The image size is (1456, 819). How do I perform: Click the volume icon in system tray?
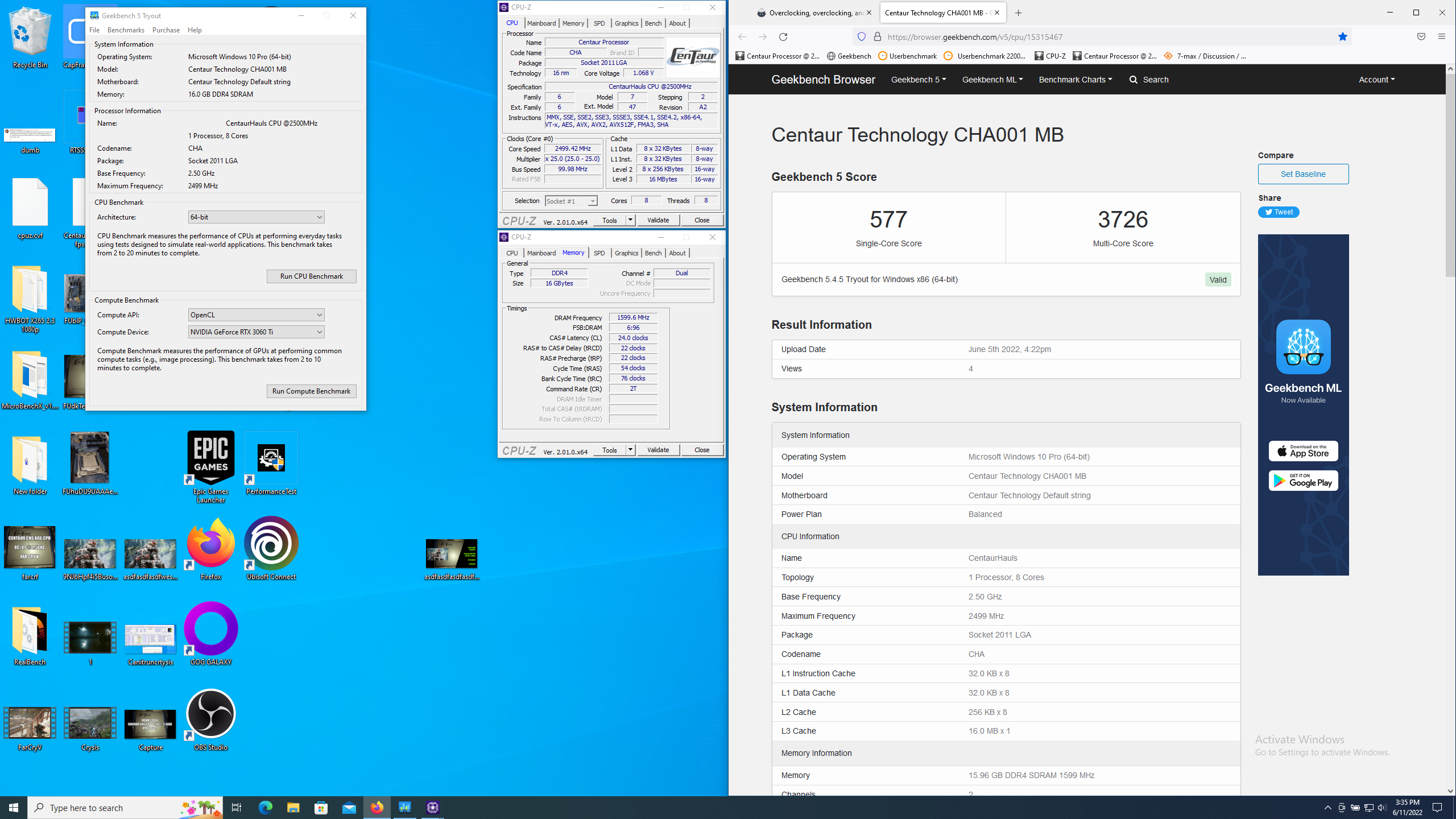pyautogui.click(x=1382, y=807)
